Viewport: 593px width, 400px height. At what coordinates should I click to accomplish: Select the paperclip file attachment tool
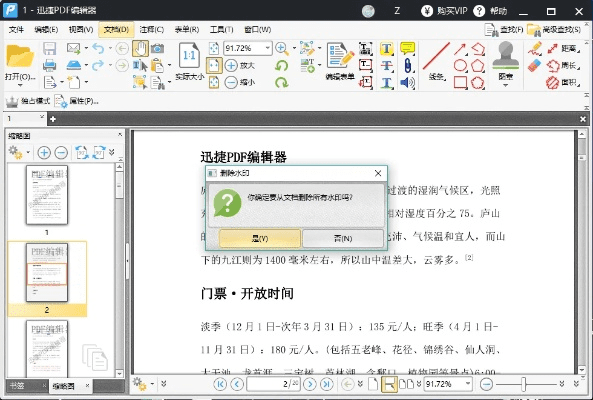click(x=407, y=65)
